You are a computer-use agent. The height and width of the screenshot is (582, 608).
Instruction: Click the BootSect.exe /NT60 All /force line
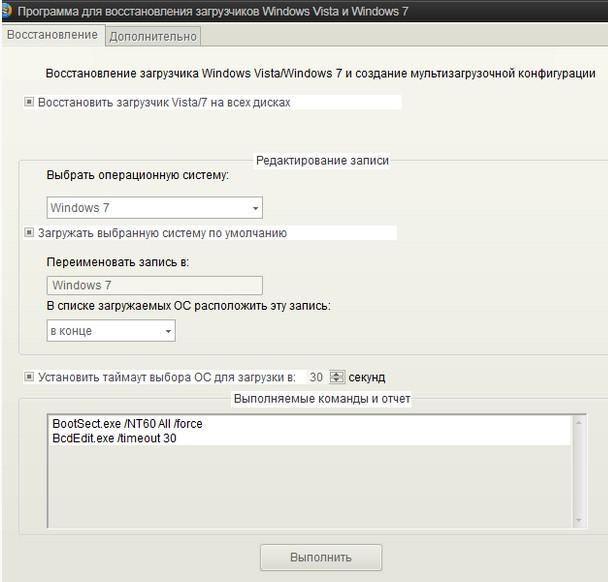[x=127, y=423]
